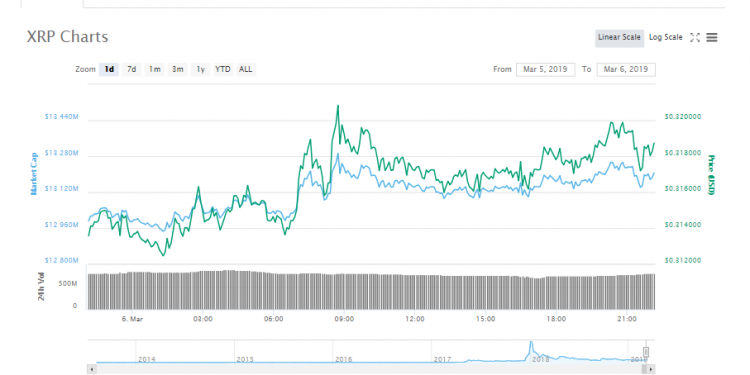Click the 6. Mar date axis label
Image resolution: width=750 pixels, height=375 pixels.
[133, 319]
